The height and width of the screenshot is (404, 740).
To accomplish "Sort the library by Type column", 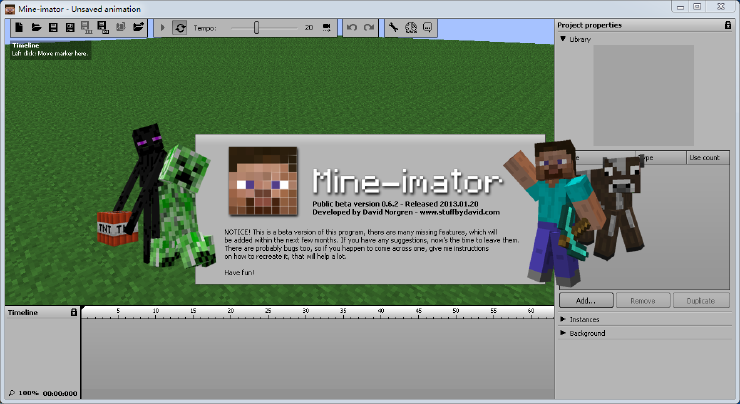I will coord(660,158).
